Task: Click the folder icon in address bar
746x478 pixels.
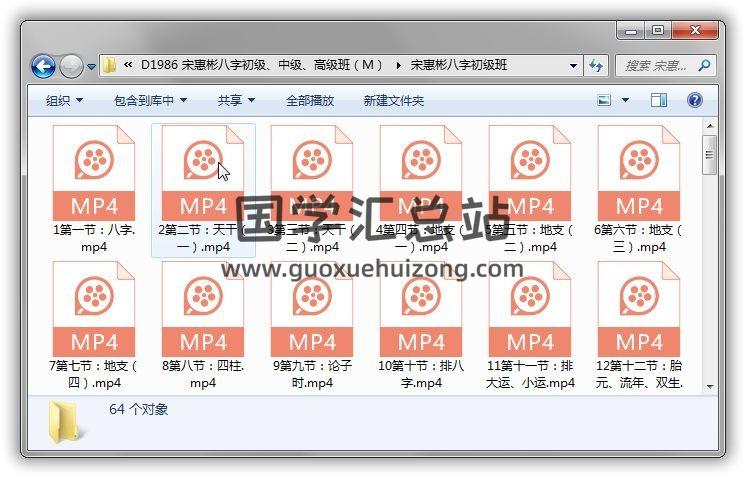Action: coord(109,65)
